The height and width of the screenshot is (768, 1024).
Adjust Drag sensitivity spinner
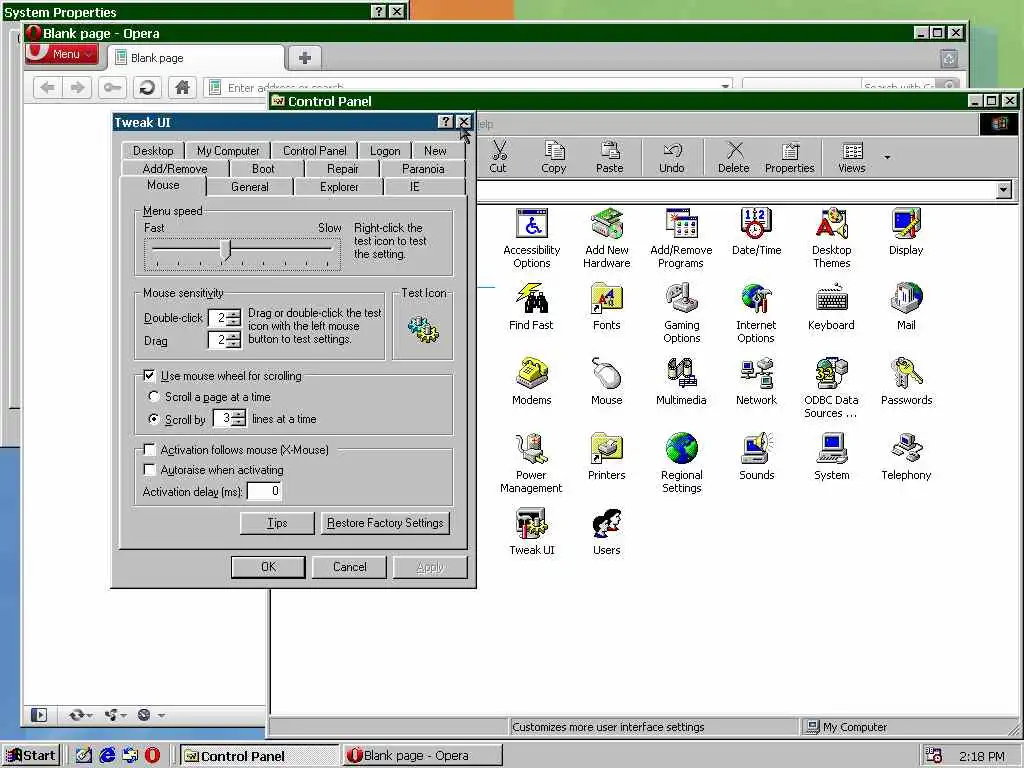click(234, 340)
